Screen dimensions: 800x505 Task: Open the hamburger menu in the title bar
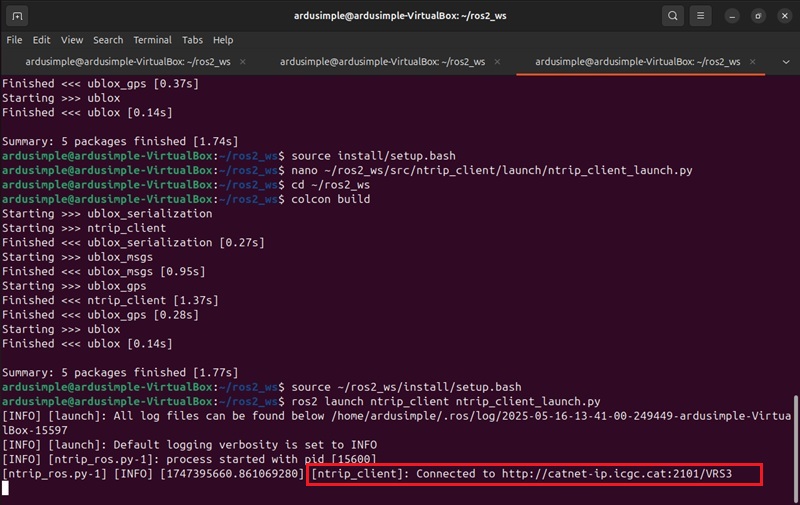point(703,16)
